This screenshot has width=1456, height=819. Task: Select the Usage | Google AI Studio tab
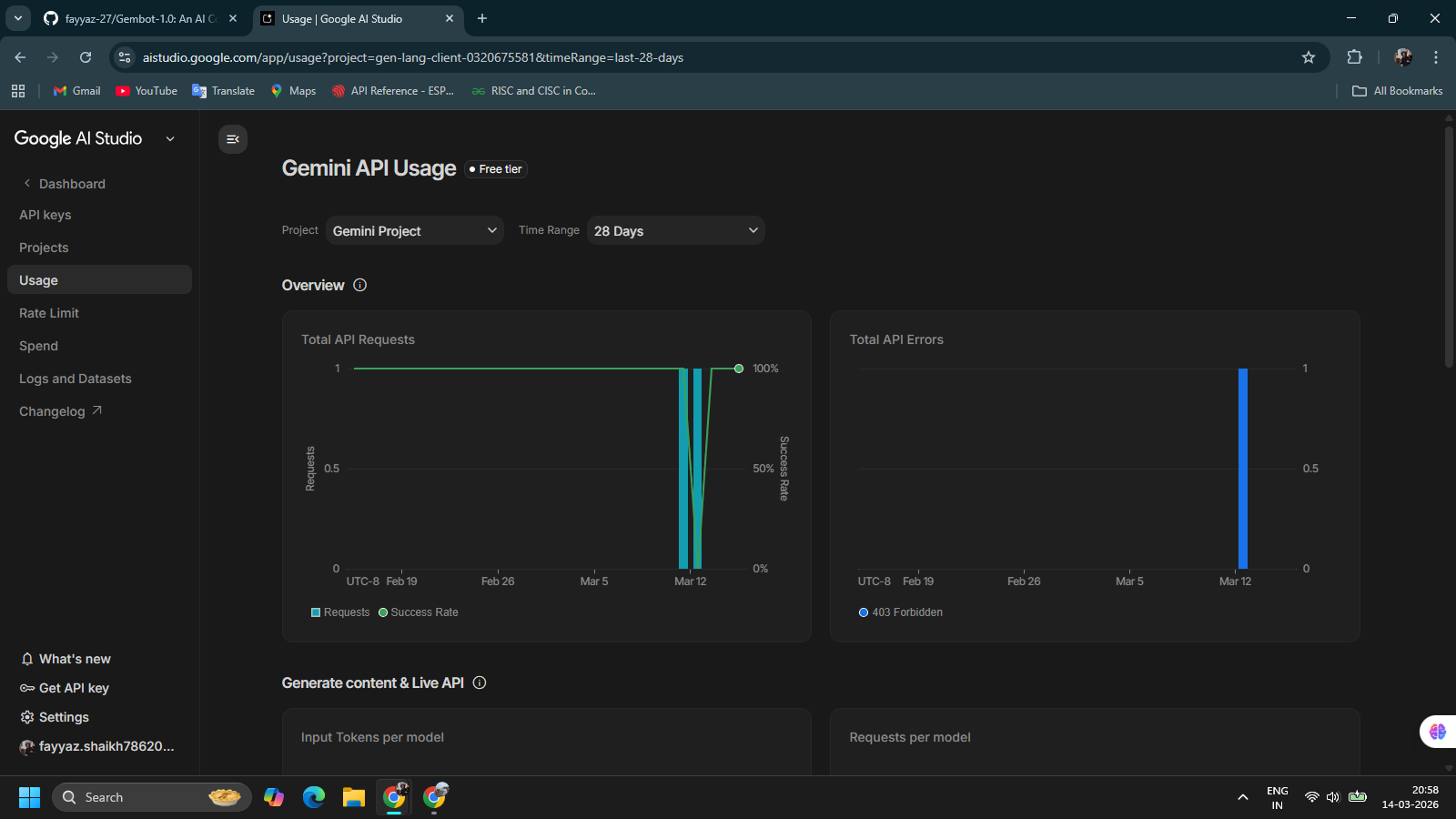(x=357, y=18)
